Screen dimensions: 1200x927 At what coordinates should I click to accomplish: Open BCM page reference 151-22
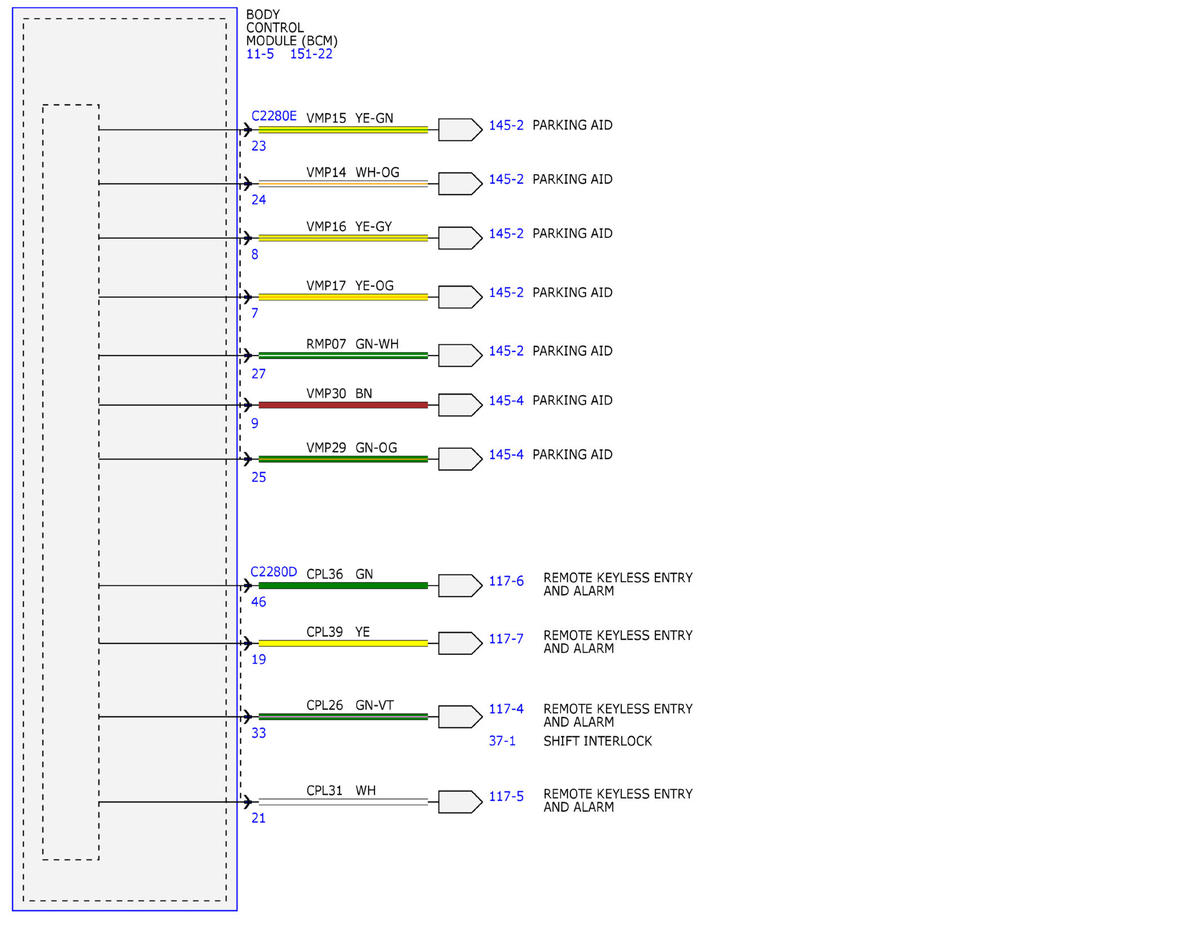tap(311, 54)
